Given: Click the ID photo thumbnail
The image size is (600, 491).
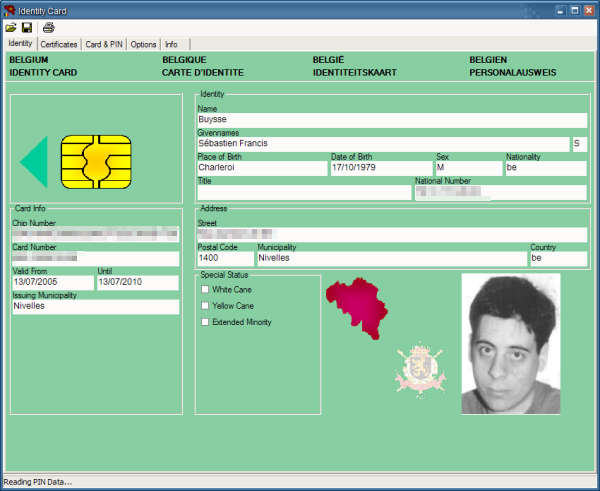Looking at the screenshot, I should 510,344.
